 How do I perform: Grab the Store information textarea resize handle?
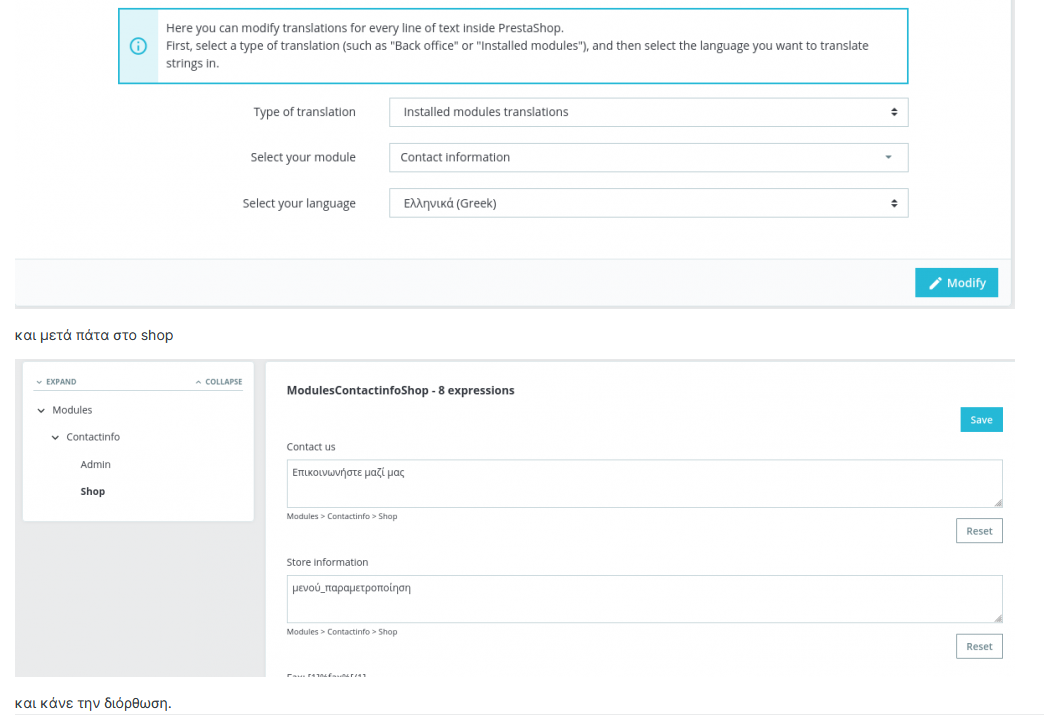point(997,618)
